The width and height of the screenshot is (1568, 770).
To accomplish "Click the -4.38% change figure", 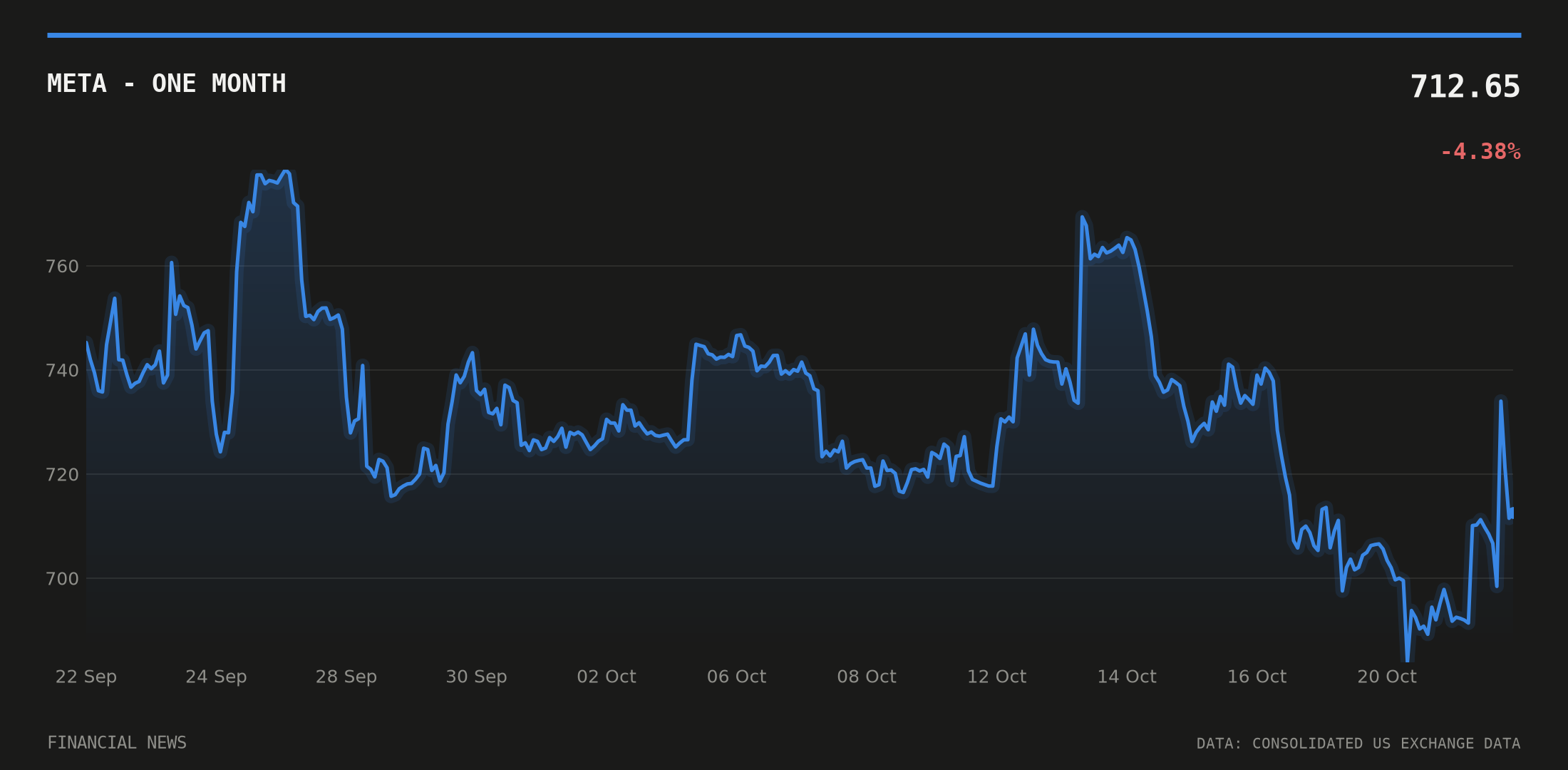I will coord(1480,152).
